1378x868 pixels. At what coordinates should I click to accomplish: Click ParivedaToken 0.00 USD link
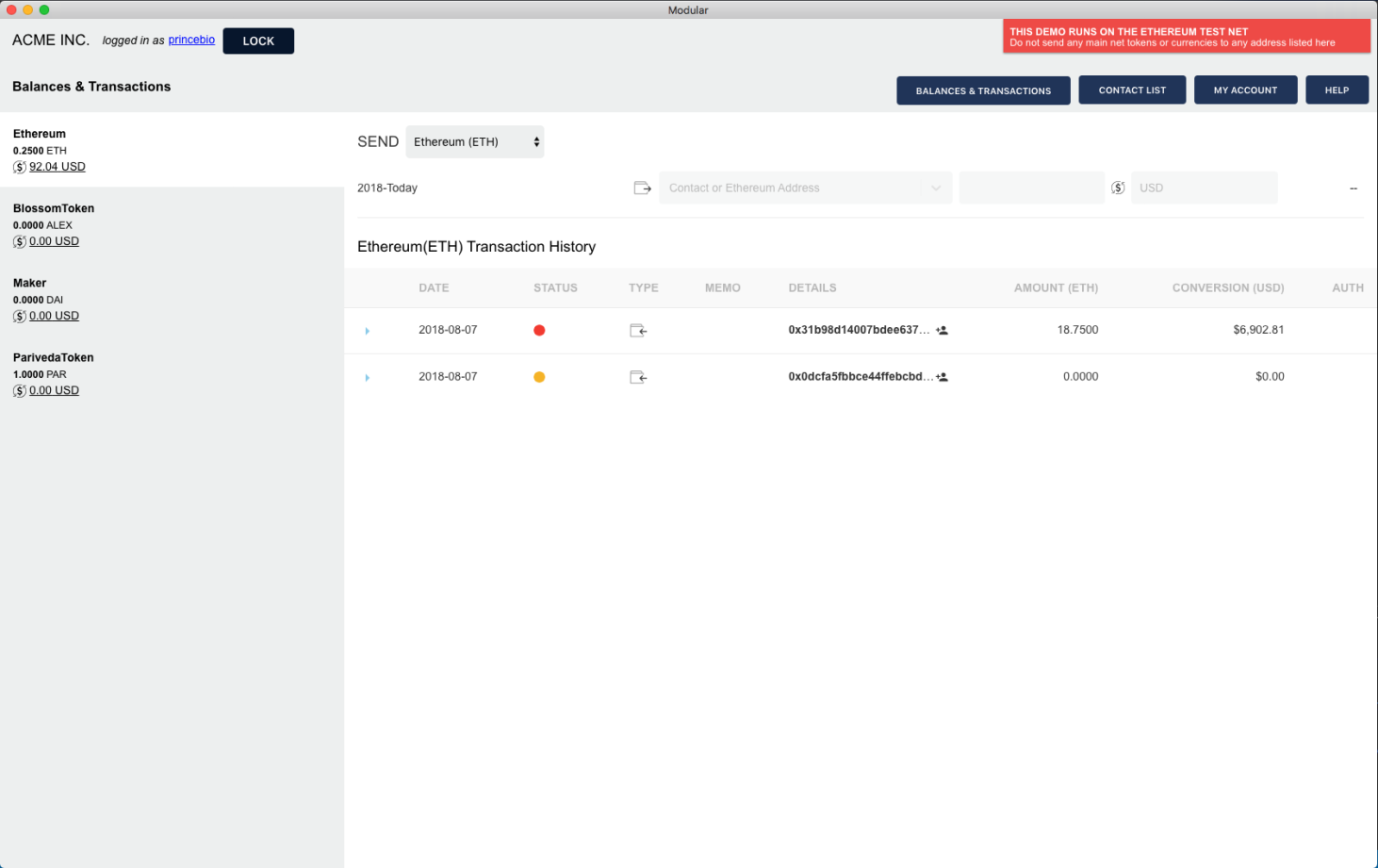click(x=54, y=390)
